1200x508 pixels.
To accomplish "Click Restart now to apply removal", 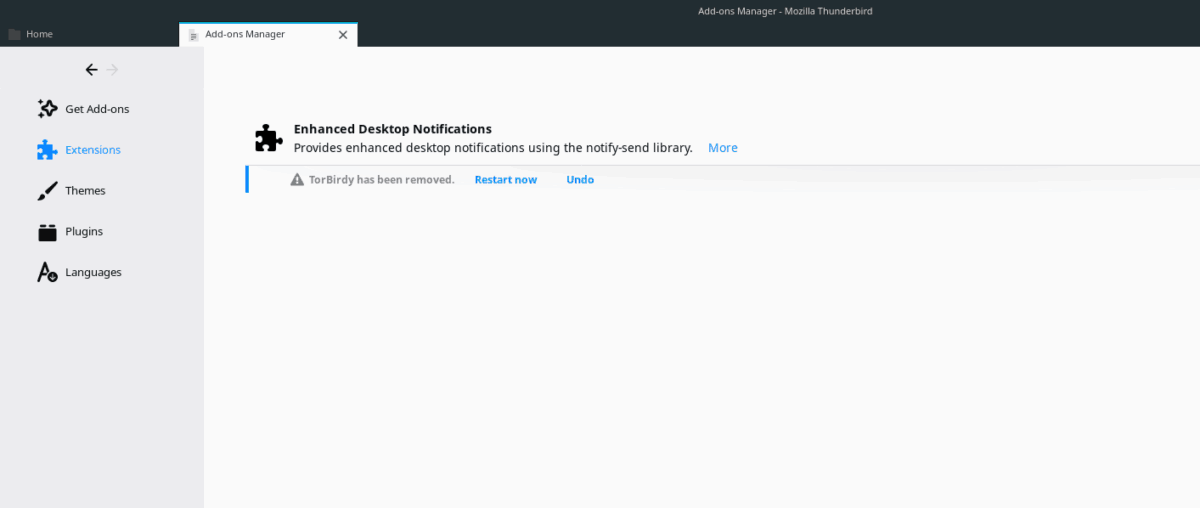I will tap(506, 180).
